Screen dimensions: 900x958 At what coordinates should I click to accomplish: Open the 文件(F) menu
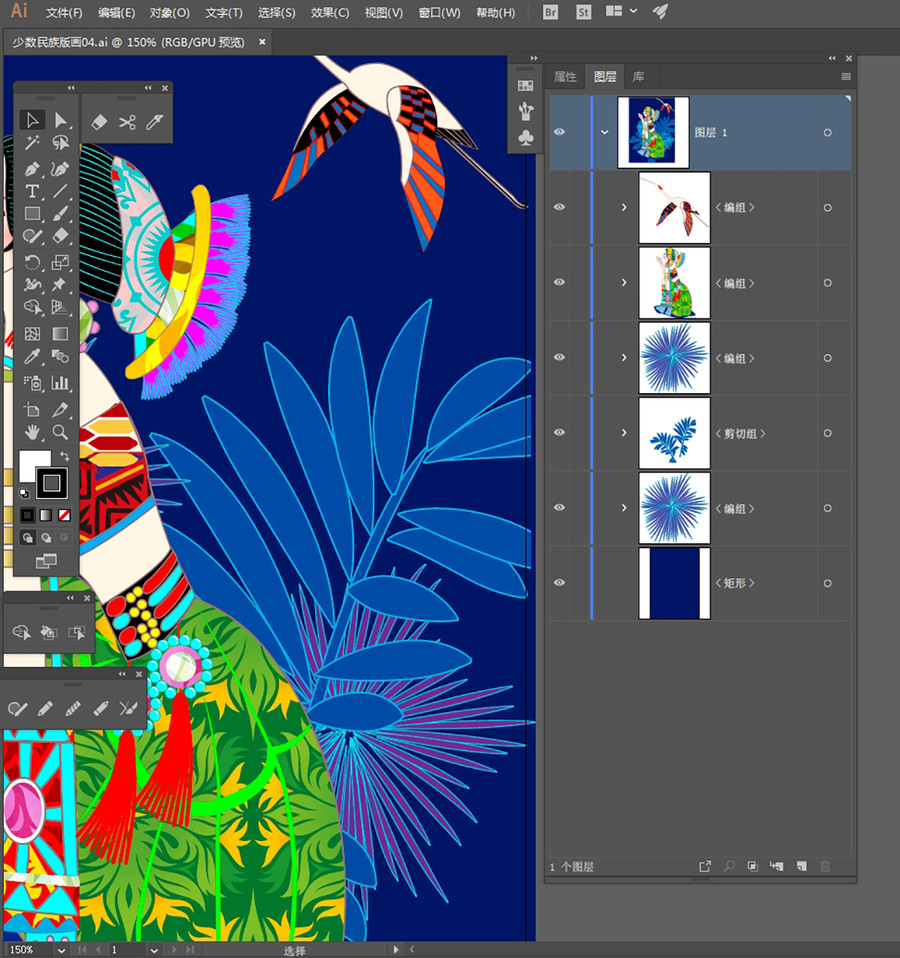point(64,12)
